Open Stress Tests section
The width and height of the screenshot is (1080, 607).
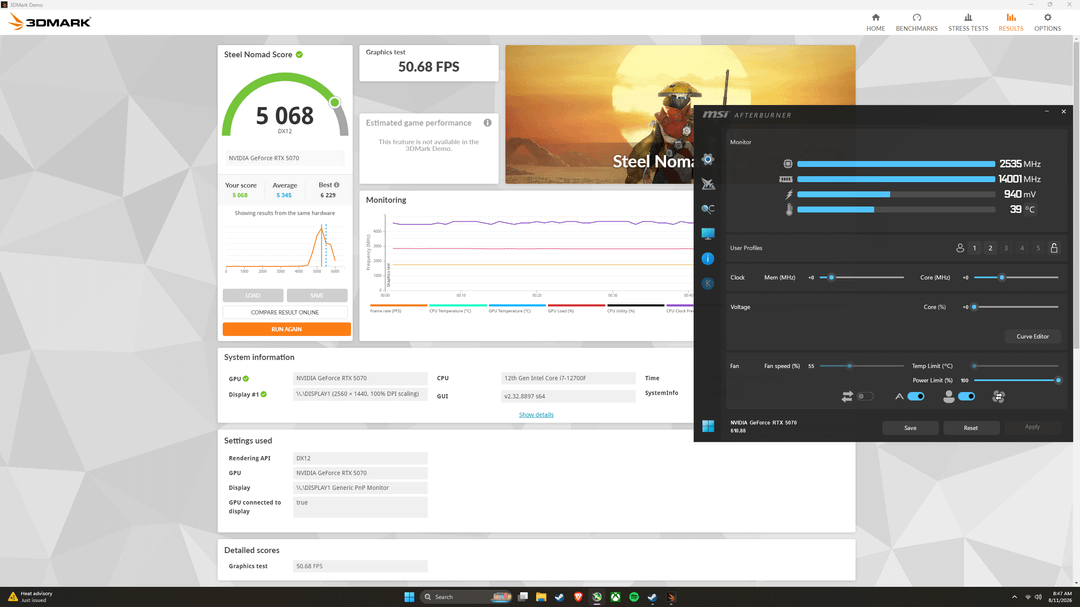[x=968, y=22]
